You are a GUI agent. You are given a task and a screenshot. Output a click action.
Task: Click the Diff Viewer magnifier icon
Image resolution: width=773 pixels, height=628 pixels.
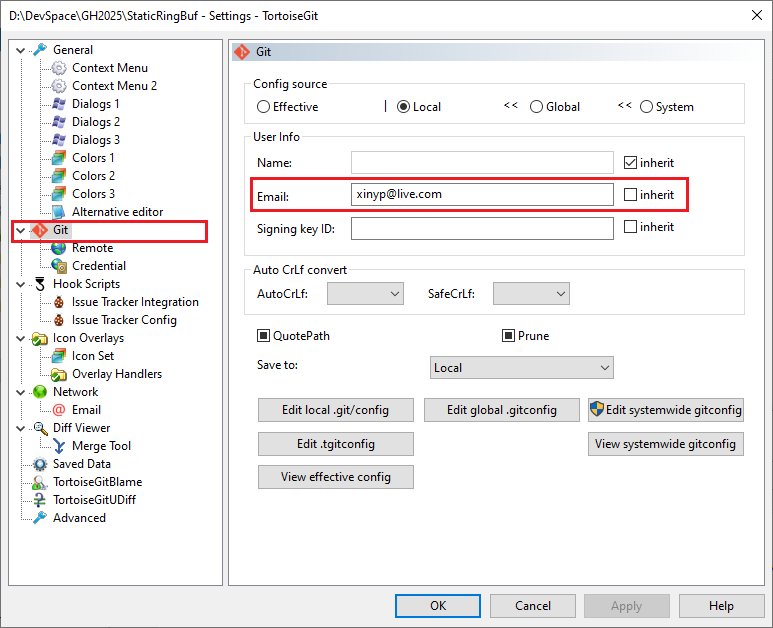click(x=40, y=428)
